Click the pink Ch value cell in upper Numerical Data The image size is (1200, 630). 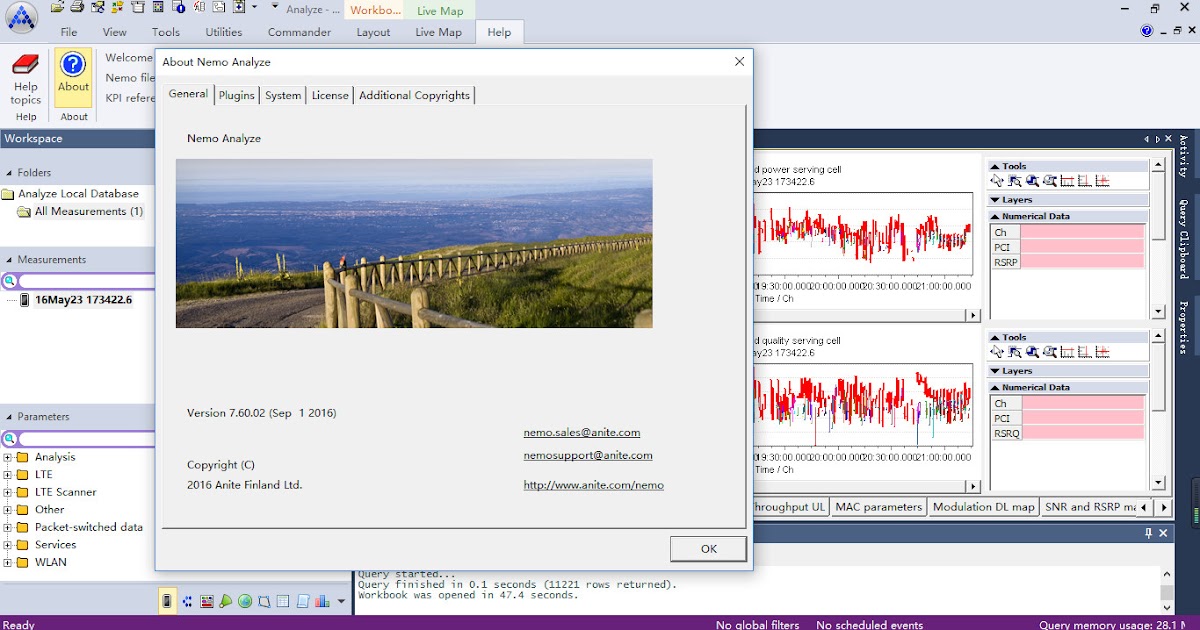click(x=1082, y=232)
